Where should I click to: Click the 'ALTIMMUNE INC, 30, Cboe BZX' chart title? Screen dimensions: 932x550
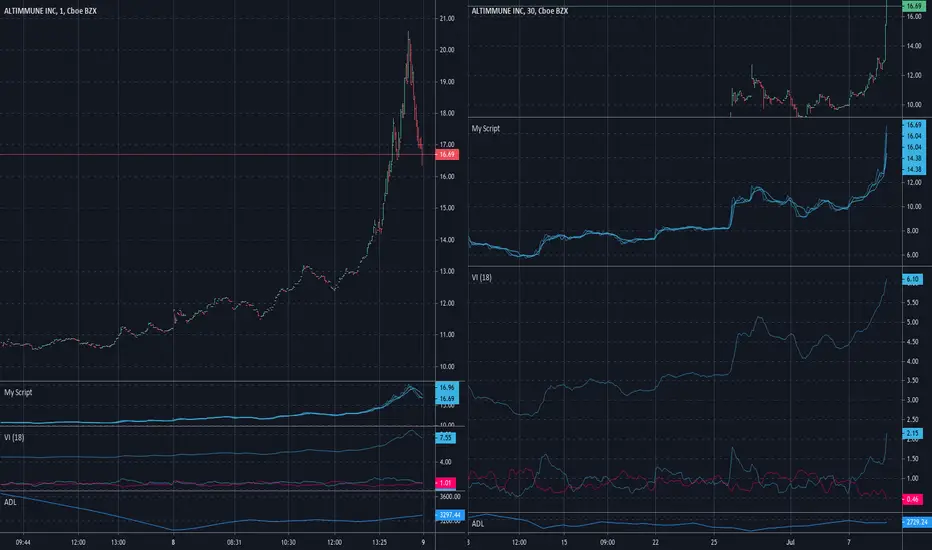pos(519,11)
